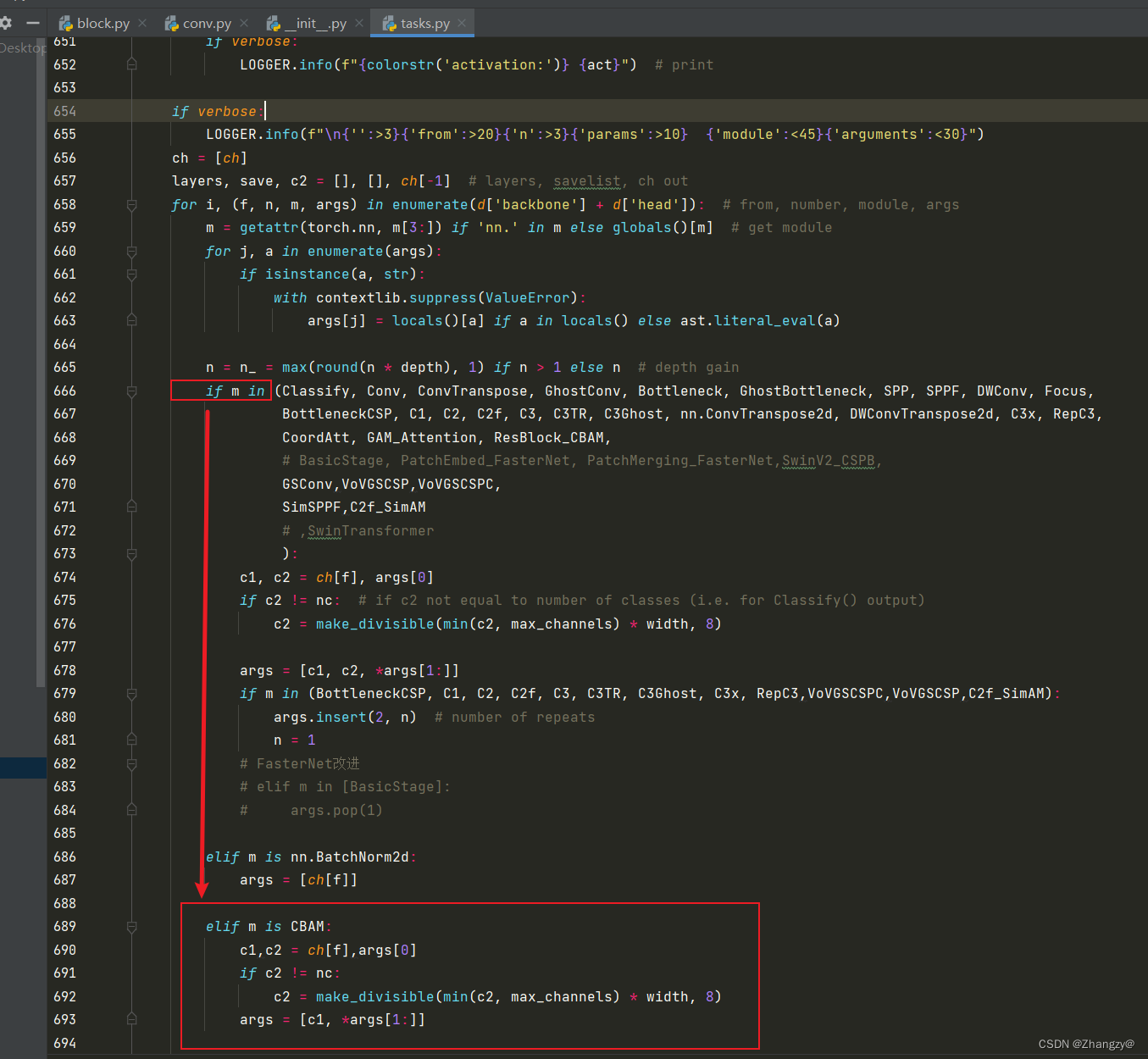Close the tasks.py tab
This screenshot has width=1148, height=1059.
[x=462, y=23]
